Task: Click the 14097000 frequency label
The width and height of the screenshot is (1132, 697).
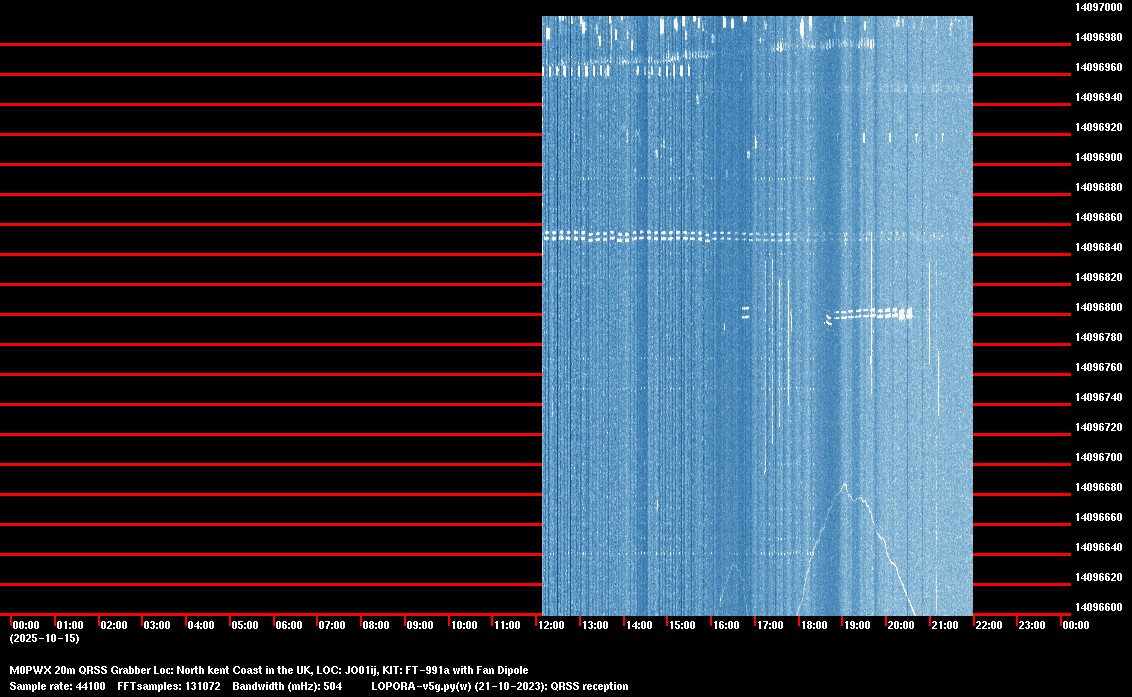Action: (x=1099, y=8)
